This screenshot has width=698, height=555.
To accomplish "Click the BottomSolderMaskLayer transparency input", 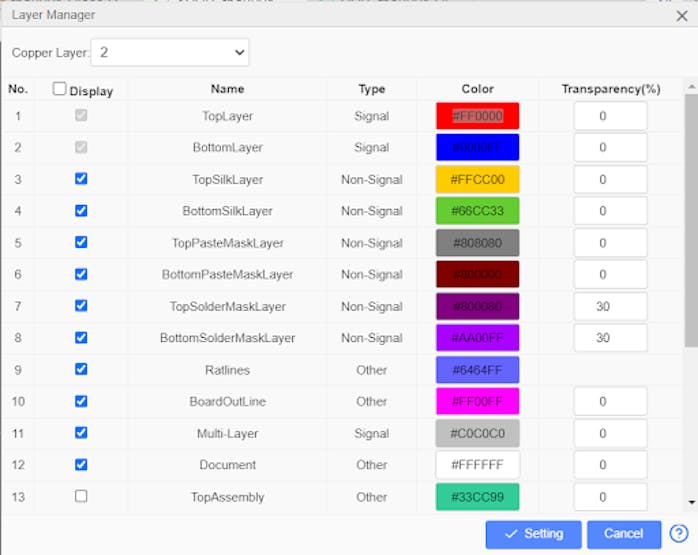I will click(x=610, y=338).
